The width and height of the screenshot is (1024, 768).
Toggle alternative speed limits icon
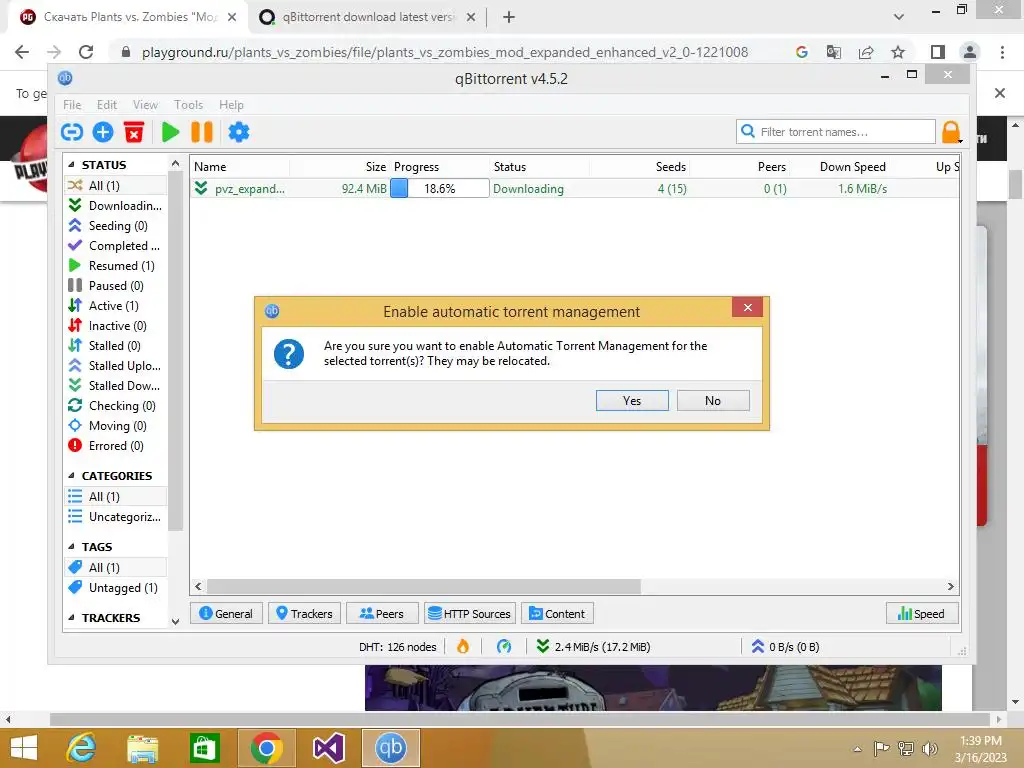tap(504, 647)
